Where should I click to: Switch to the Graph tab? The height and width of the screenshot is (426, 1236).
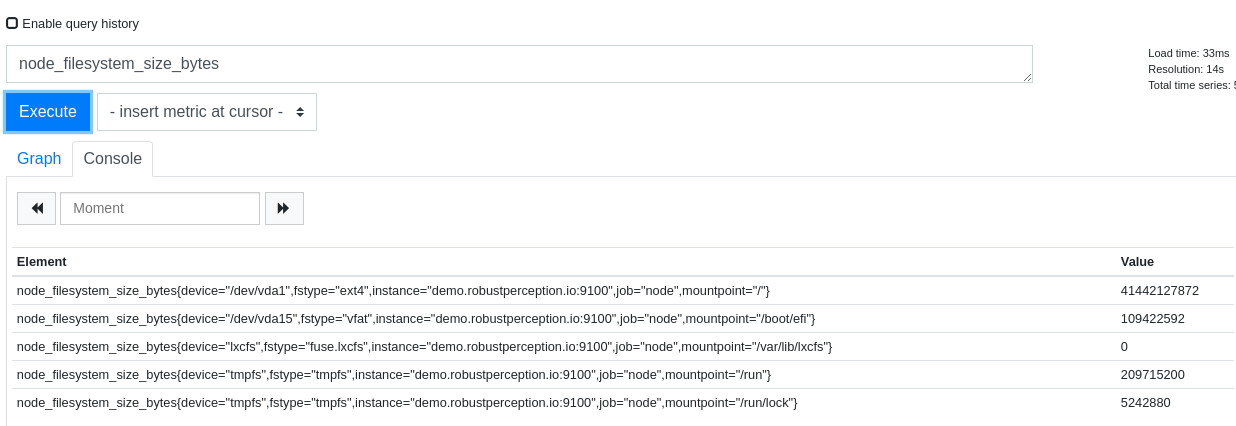pos(39,158)
